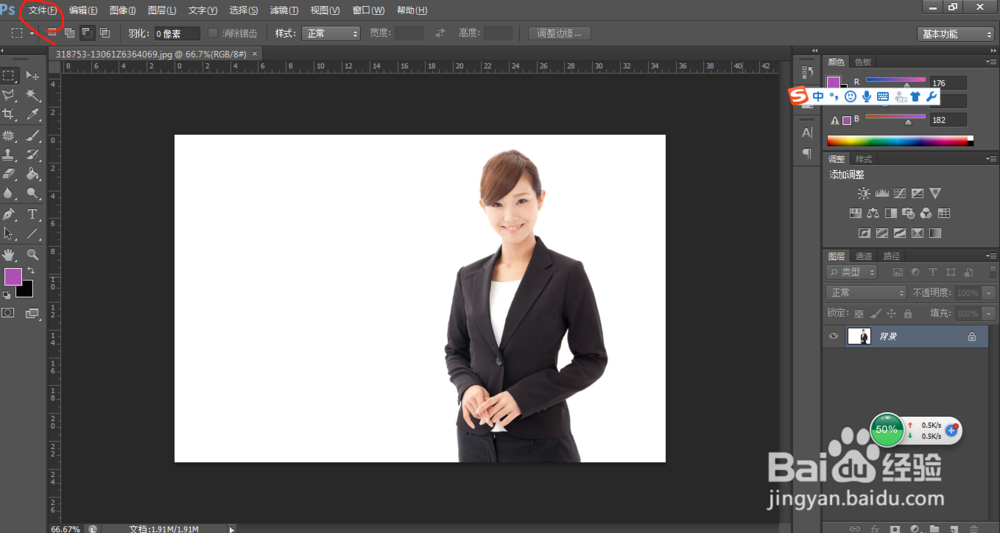
Task: Open the 类型 layer filter dropdown
Action: 852,272
